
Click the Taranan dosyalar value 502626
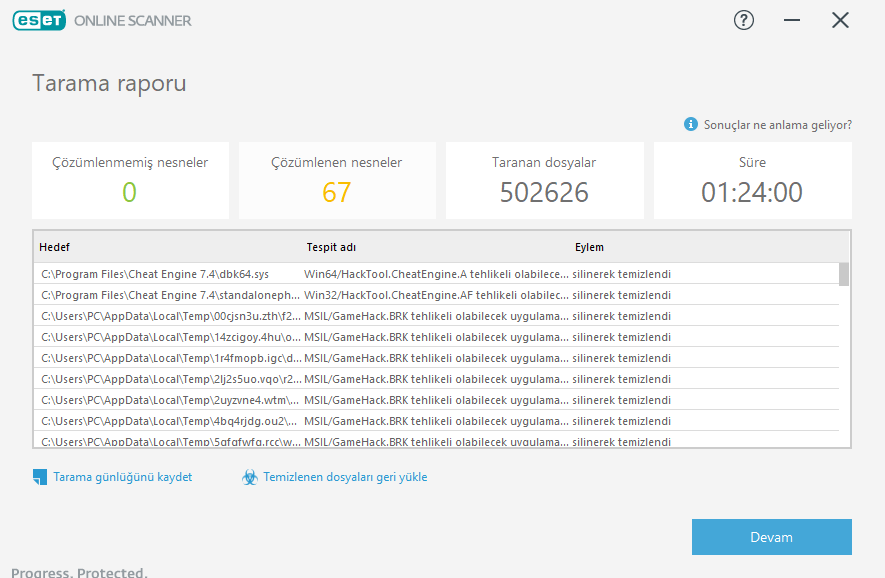pos(544,192)
